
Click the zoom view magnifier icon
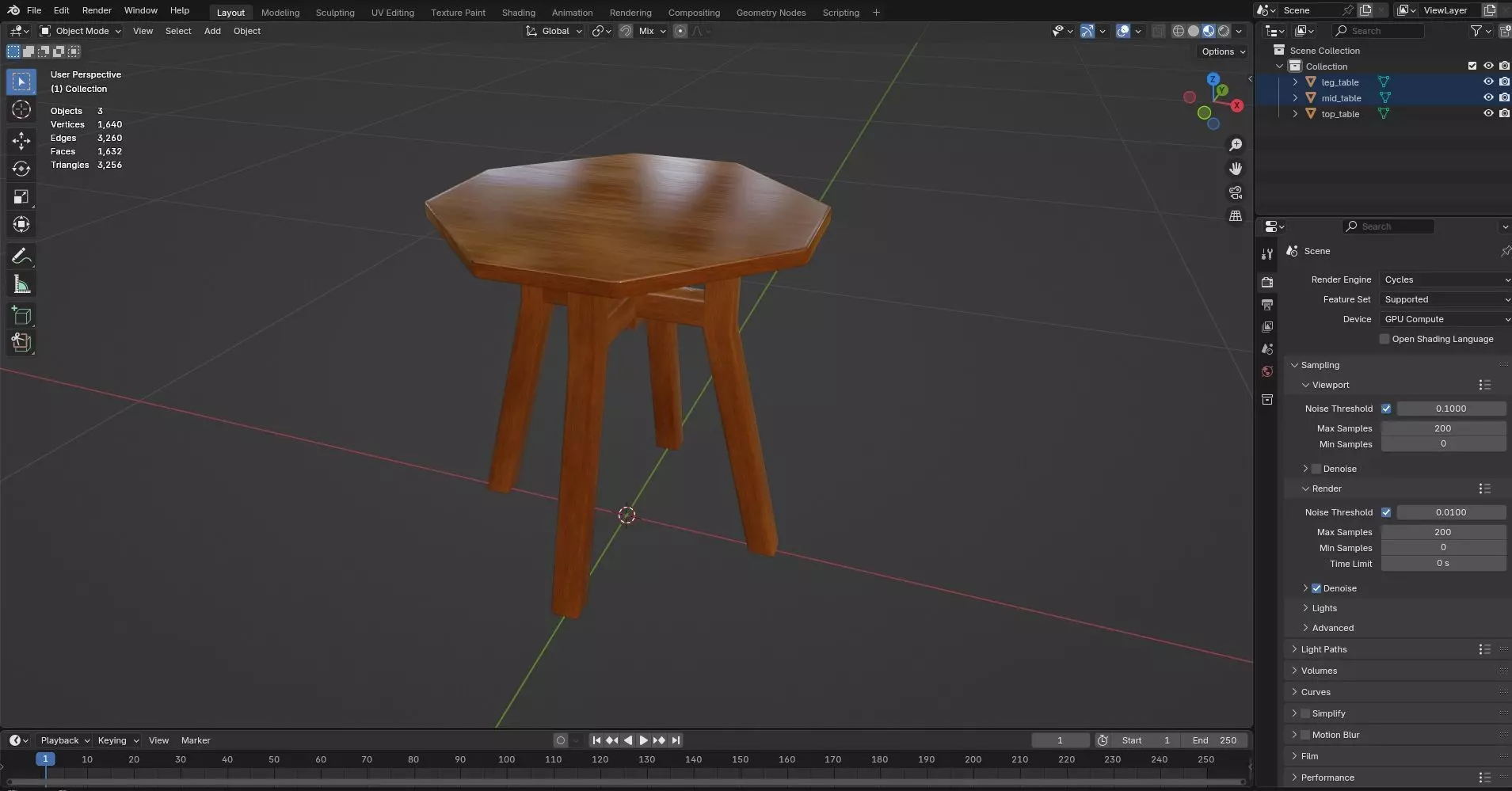[1236, 145]
